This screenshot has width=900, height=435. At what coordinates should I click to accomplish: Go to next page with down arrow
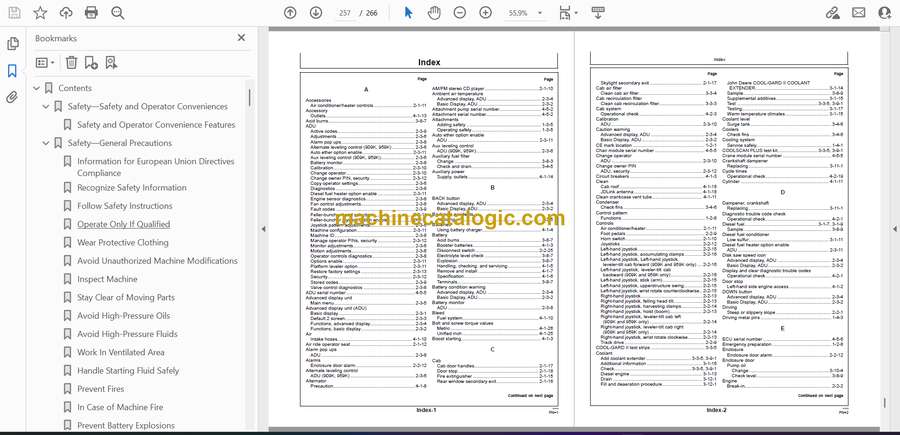click(x=316, y=13)
